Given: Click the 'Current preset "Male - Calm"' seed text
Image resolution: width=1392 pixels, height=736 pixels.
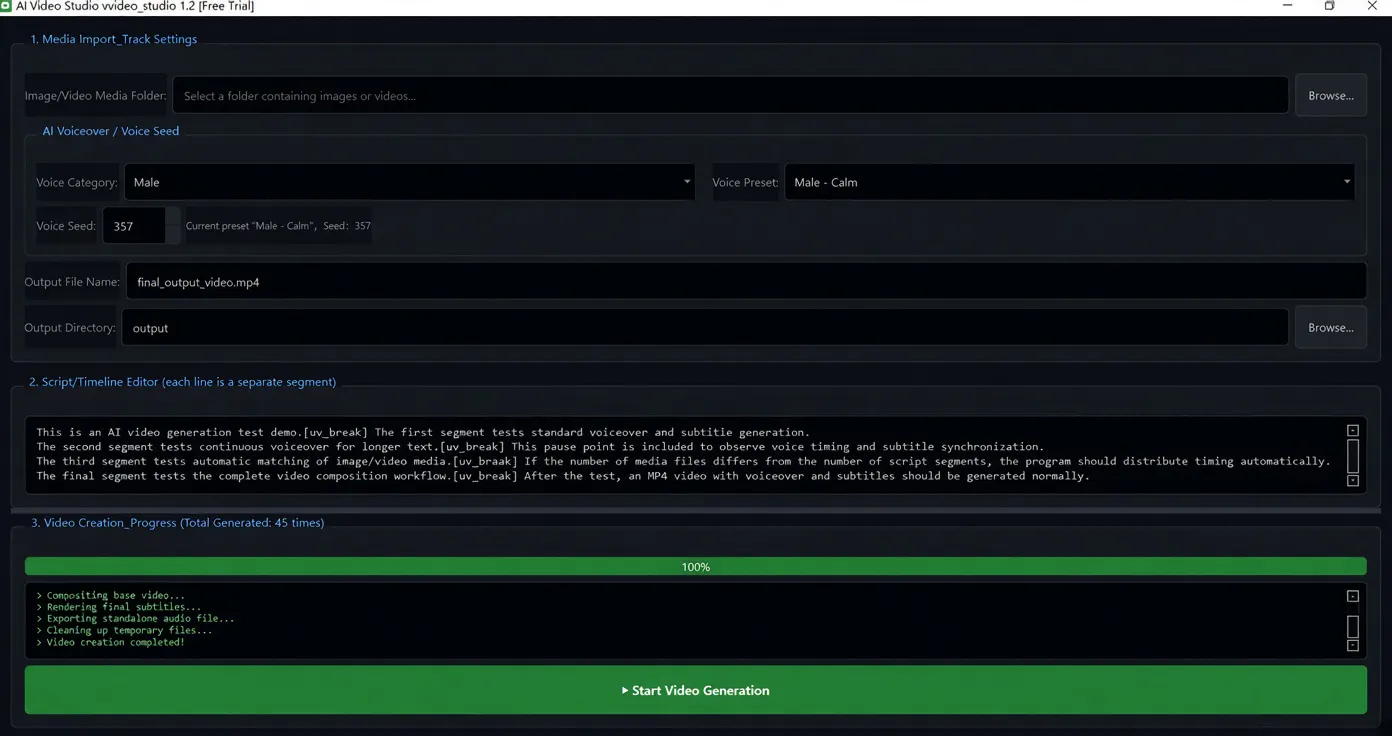Looking at the screenshot, I should pos(278,226).
